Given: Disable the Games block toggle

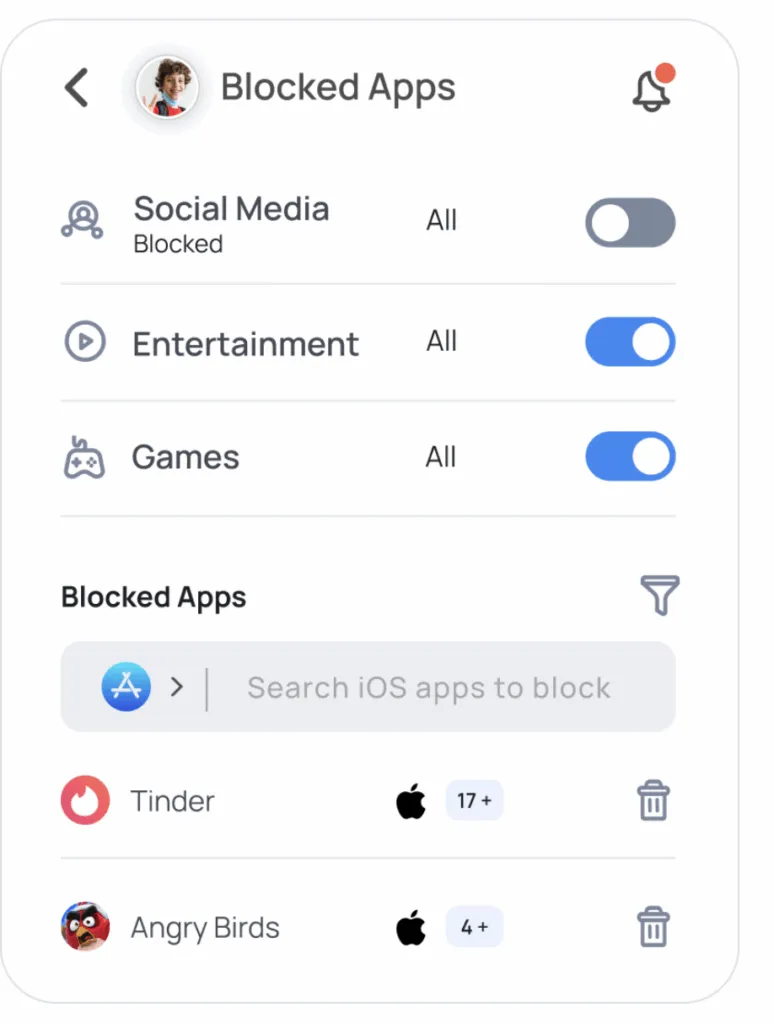Looking at the screenshot, I should click(x=630, y=457).
